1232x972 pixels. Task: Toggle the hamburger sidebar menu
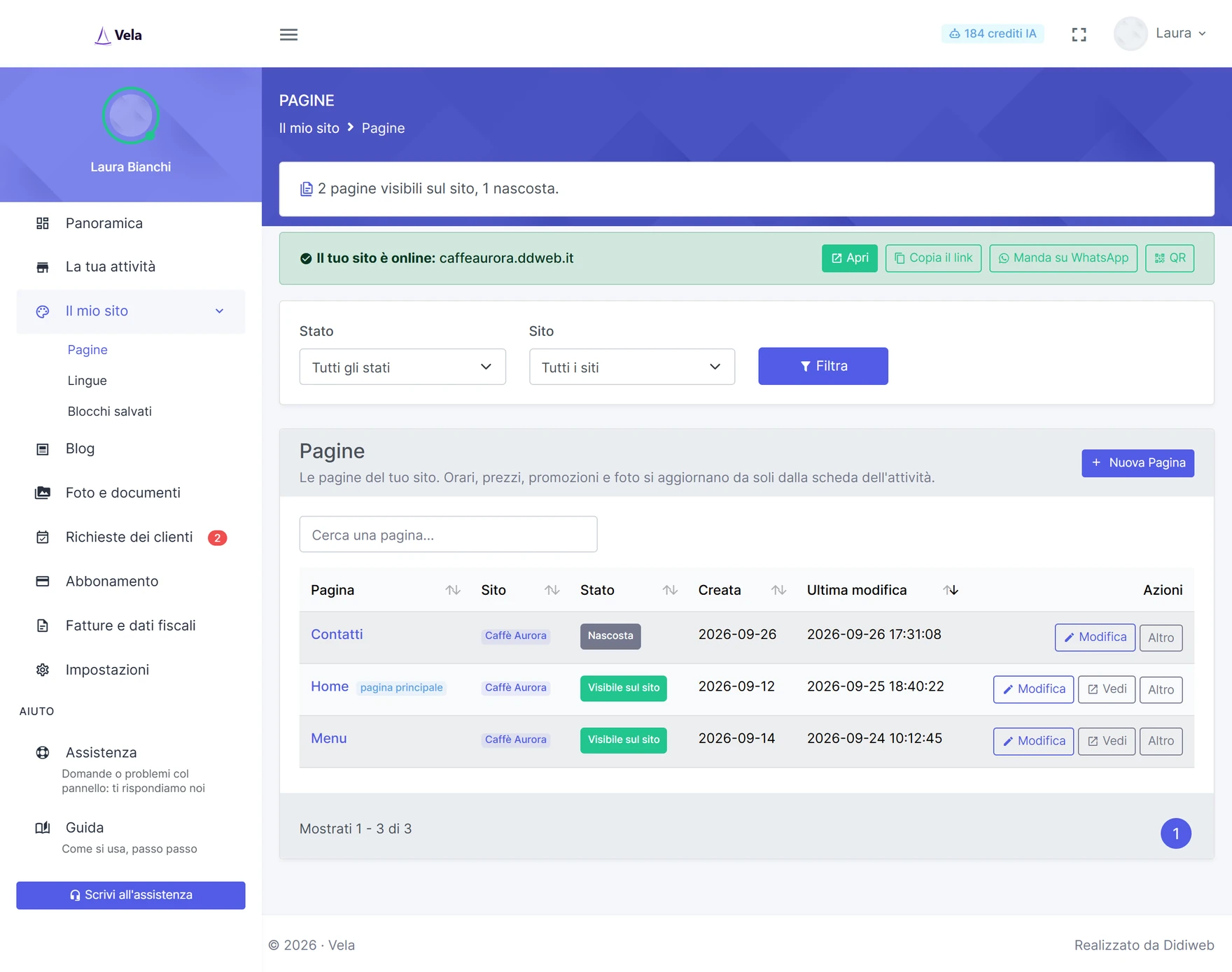(288, 34)
